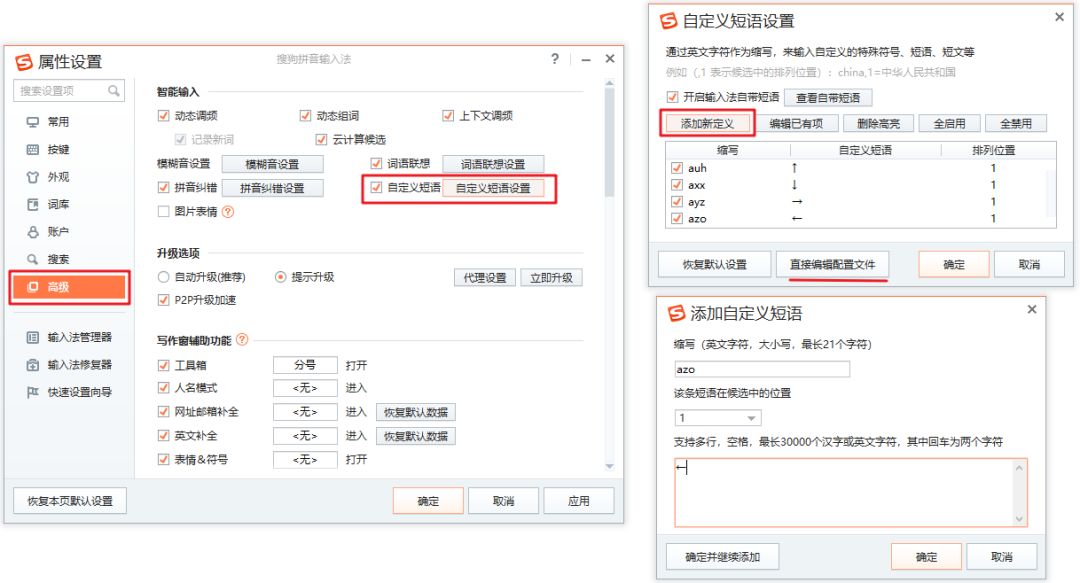Focus the 搜索设置项 search field
1080x583 pixels.
click(x=69, y=90)
